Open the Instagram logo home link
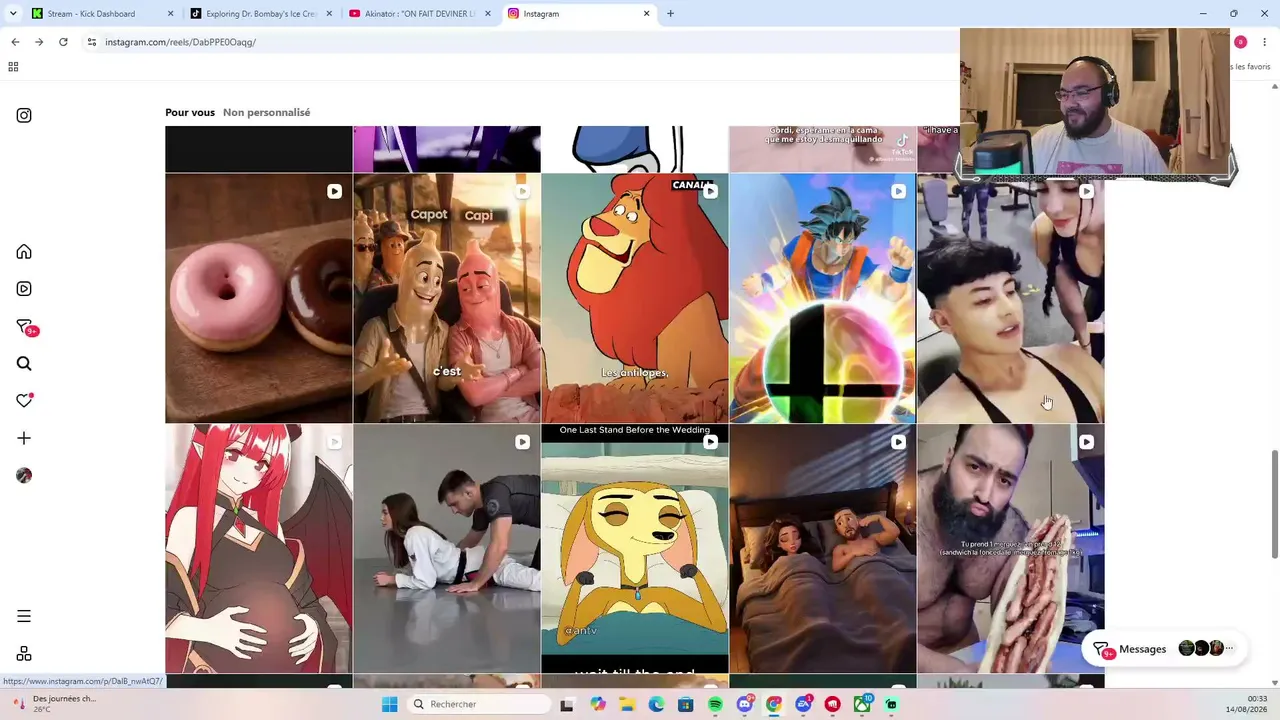 (24, 115)
